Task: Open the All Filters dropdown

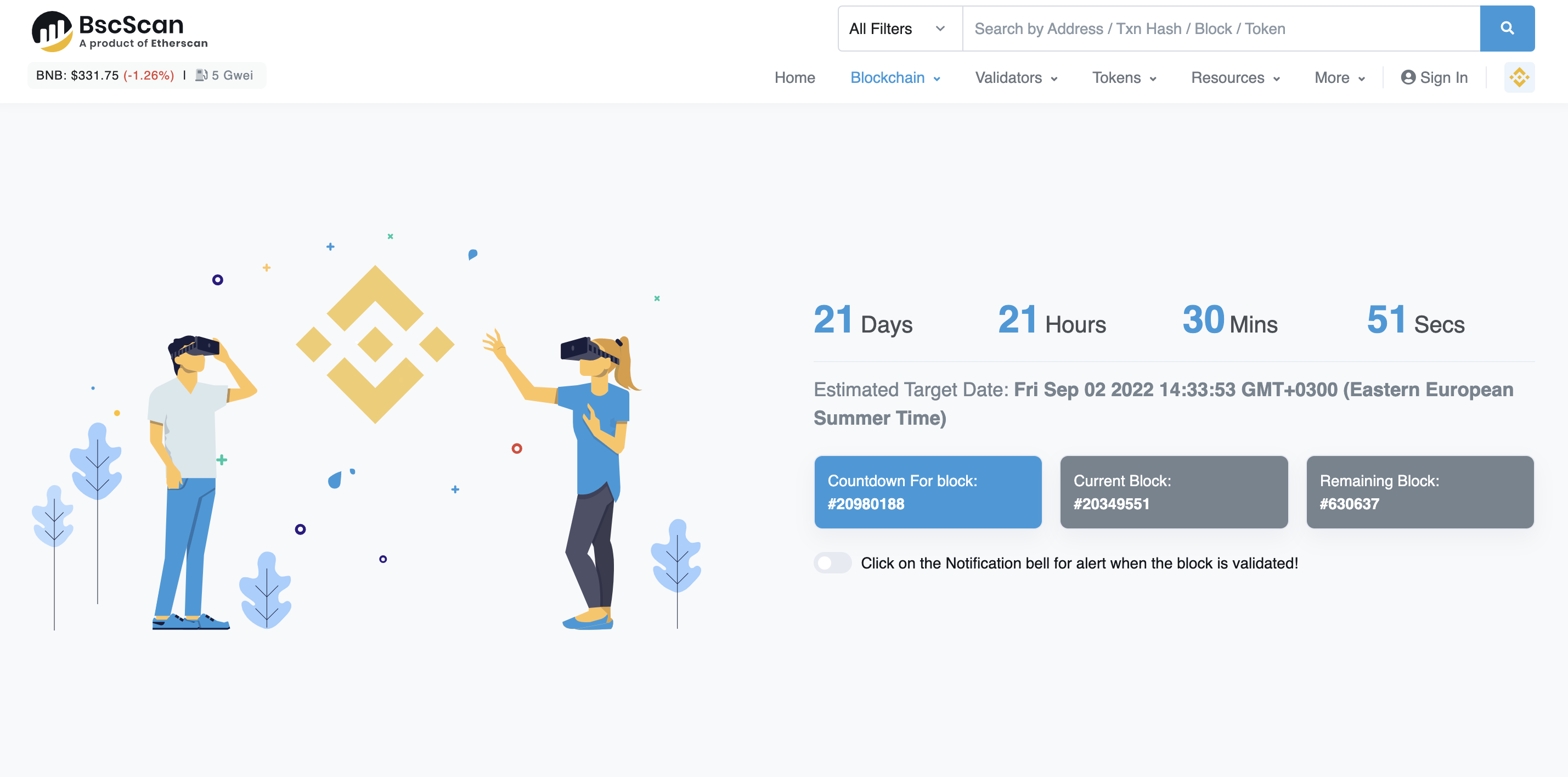Action: (899, 29)
